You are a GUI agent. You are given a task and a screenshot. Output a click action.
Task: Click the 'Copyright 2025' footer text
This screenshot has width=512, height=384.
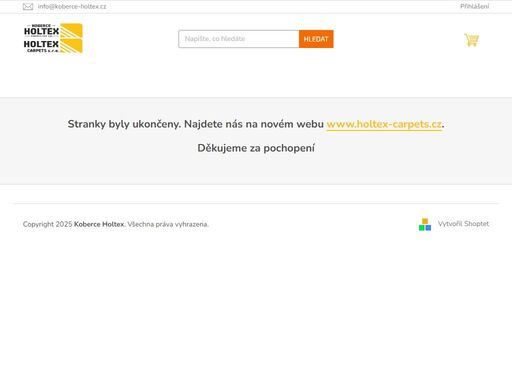[47, 224]
